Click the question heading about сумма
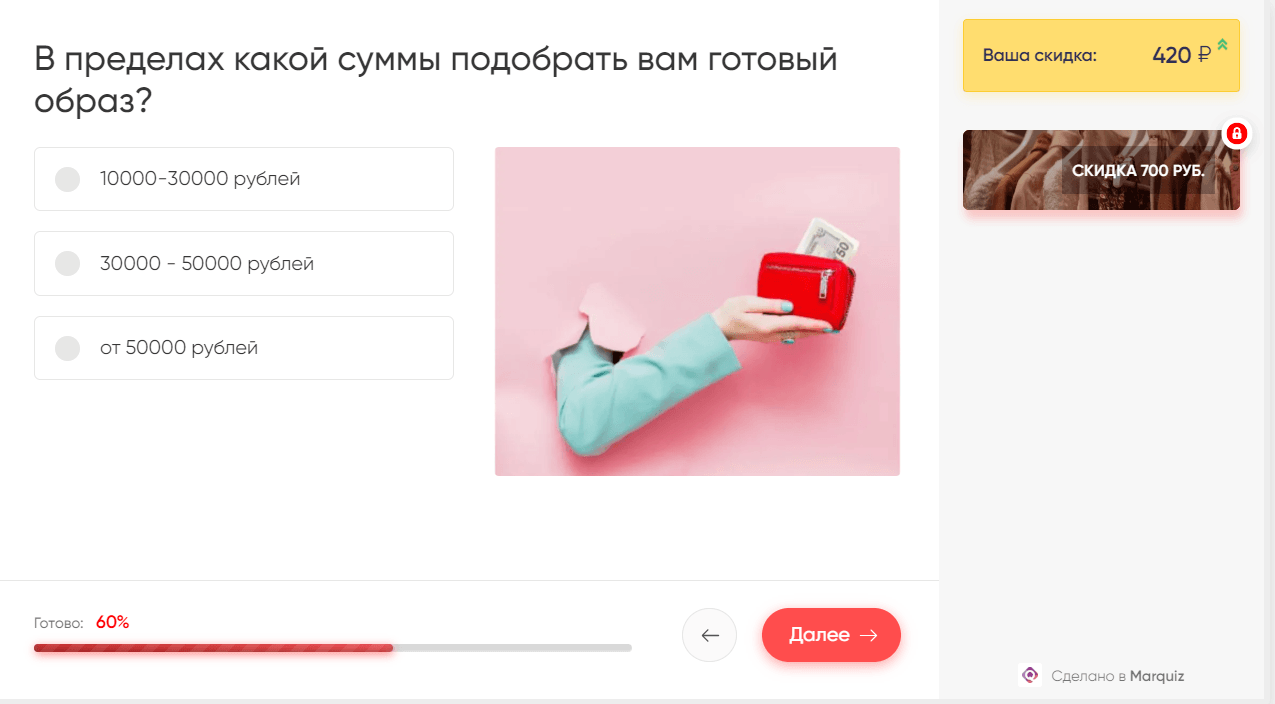1275x704 pixels. click(x=435, y=80)
